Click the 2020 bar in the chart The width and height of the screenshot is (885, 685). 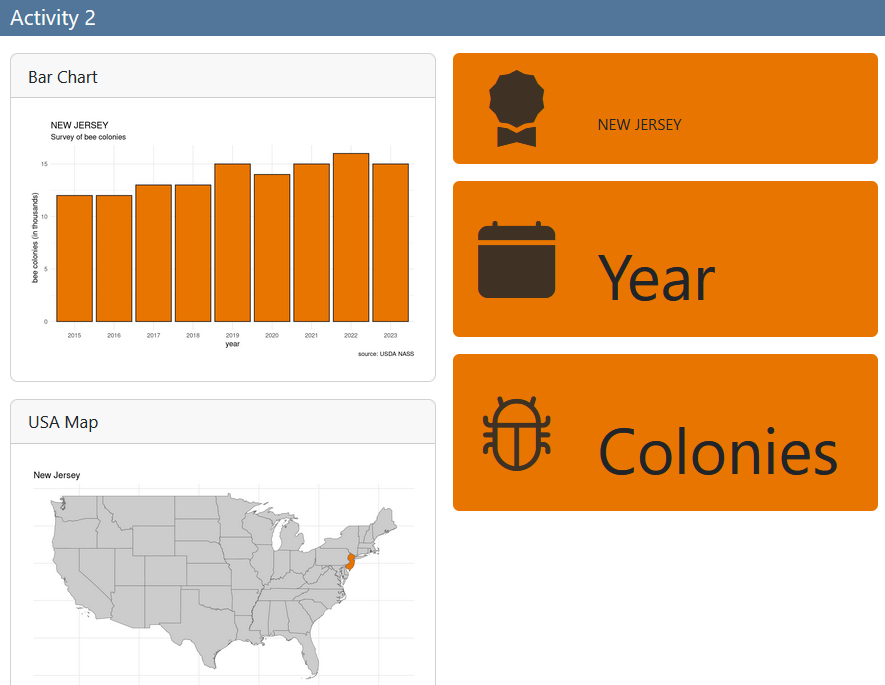(272, 248)
